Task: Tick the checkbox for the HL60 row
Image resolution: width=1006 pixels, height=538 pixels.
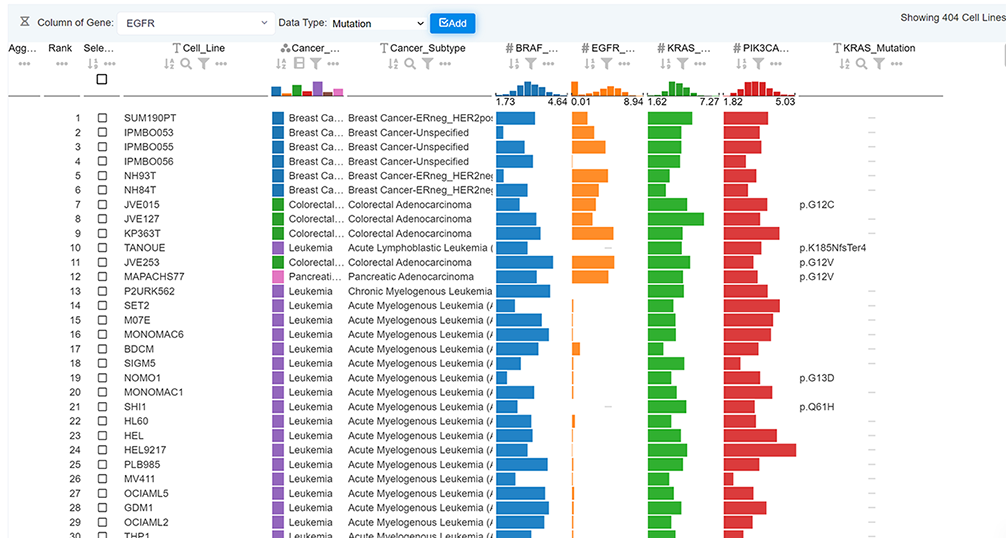Action: pos(102,421)
